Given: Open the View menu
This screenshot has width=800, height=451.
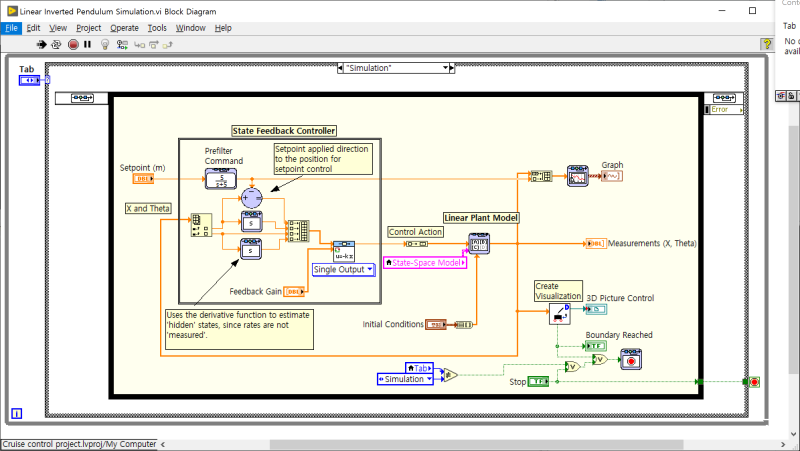Looking at the screenshot, I should pyautogui.click(x=58, y=28).
